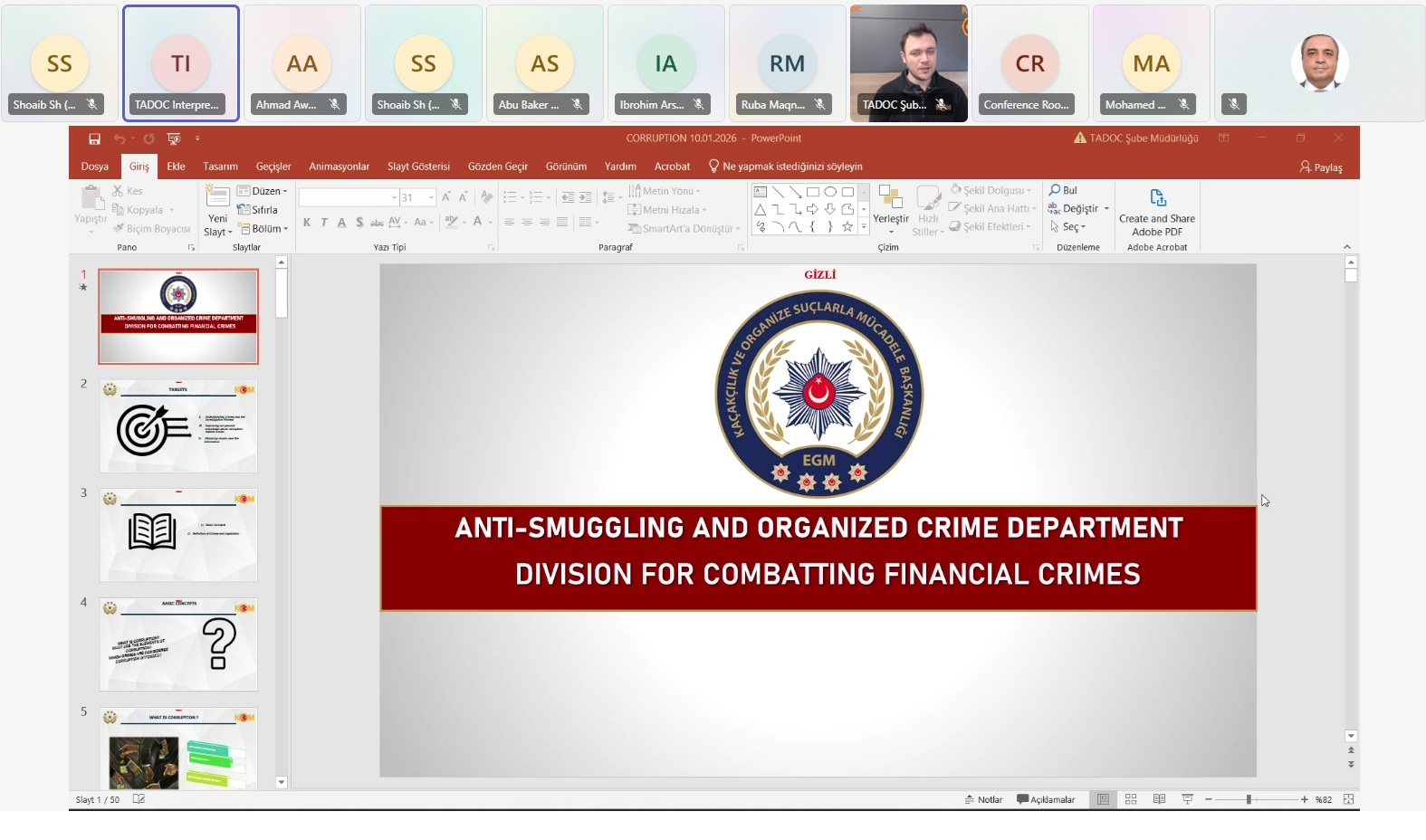The image size is (1426, 840).
Task: Open Reading view from the status bar
Action: tap(1159, 799)
